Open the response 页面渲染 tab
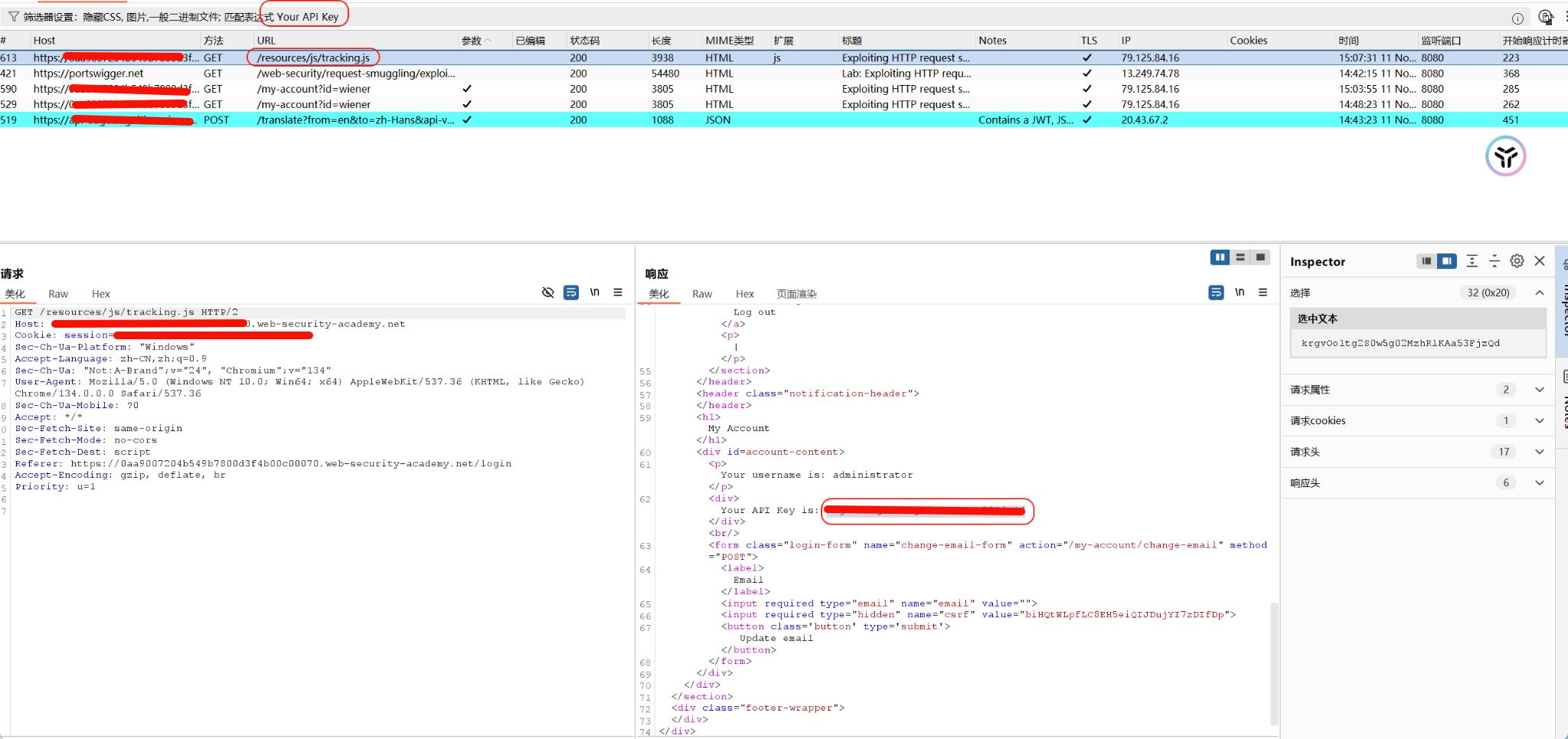Screen dimensions: 1568x739 [796, 294]
